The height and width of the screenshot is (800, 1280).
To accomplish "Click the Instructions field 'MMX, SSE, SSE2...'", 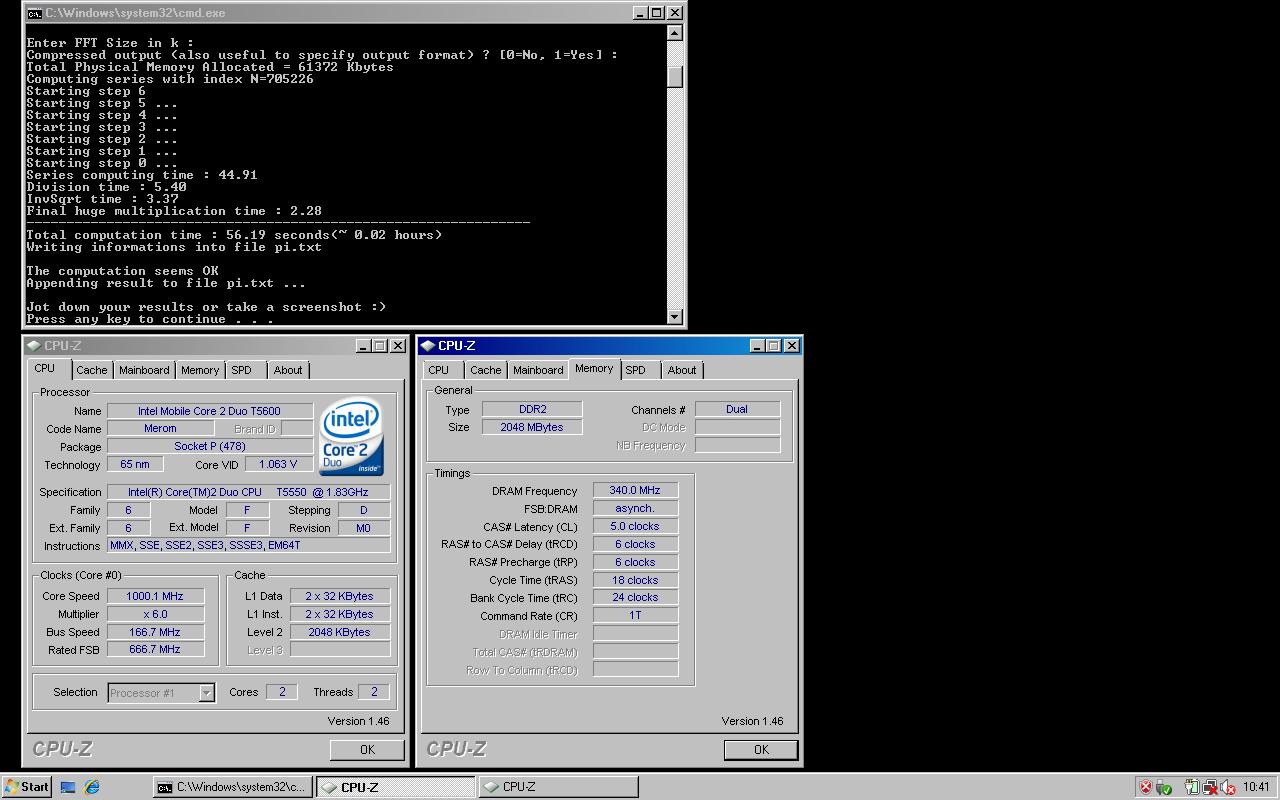I will pos(248,546).
